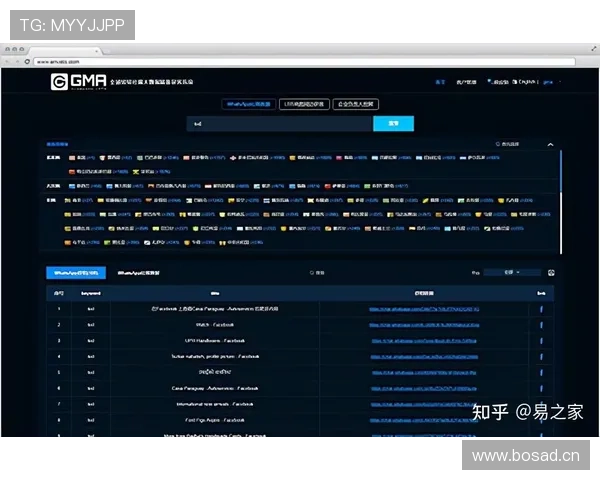Toggle the select-all option in the country panel
Screen dimensions: 600x480
point(508,145)
